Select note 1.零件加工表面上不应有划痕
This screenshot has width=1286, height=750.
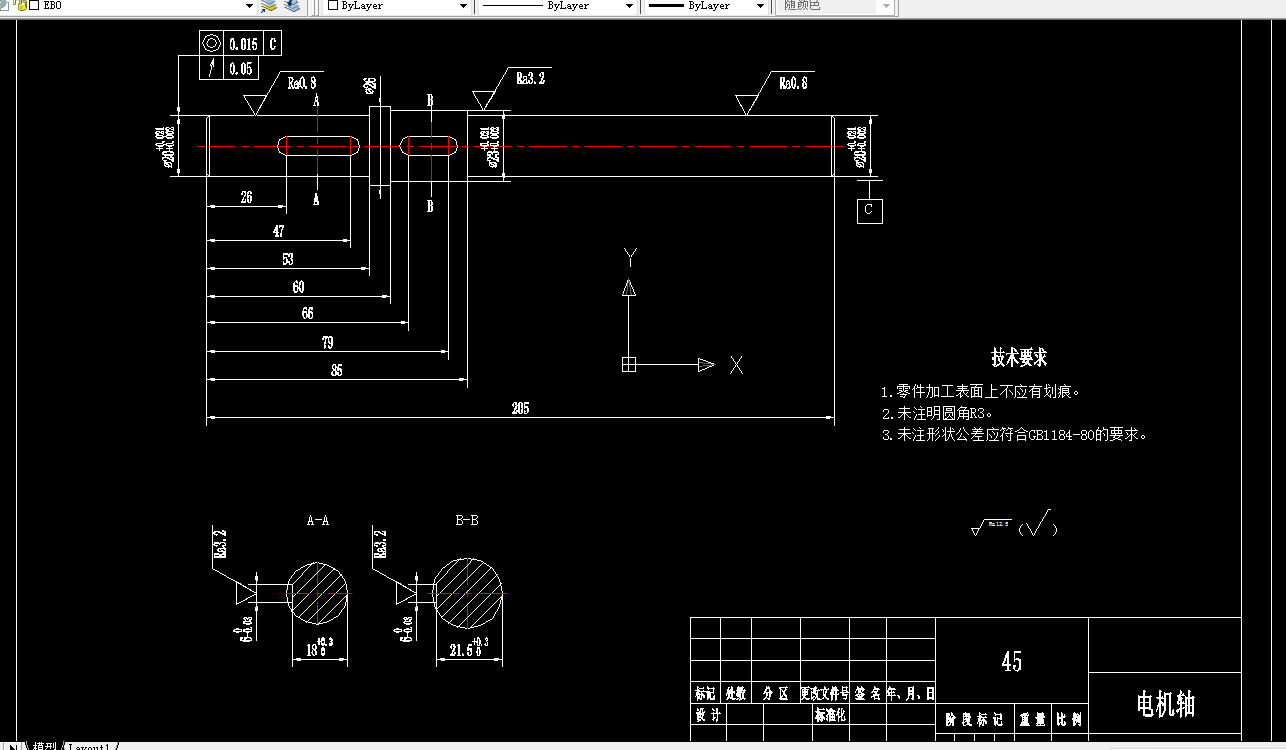point(981,392)
